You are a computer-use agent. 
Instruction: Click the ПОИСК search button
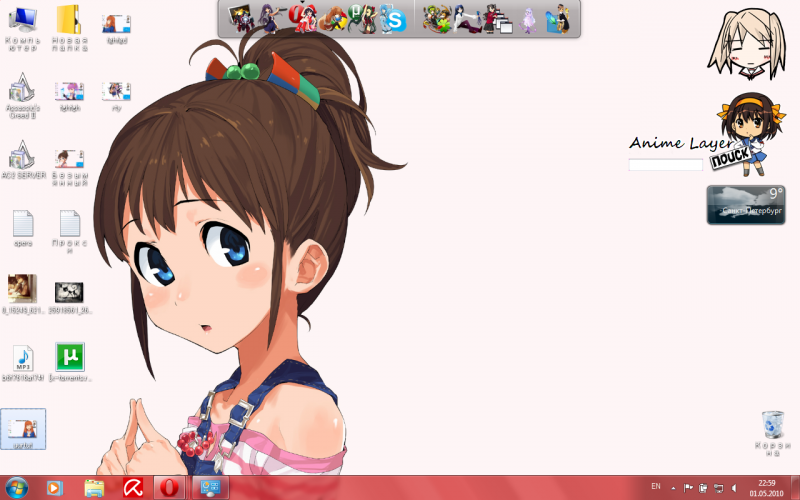[731, 158]
